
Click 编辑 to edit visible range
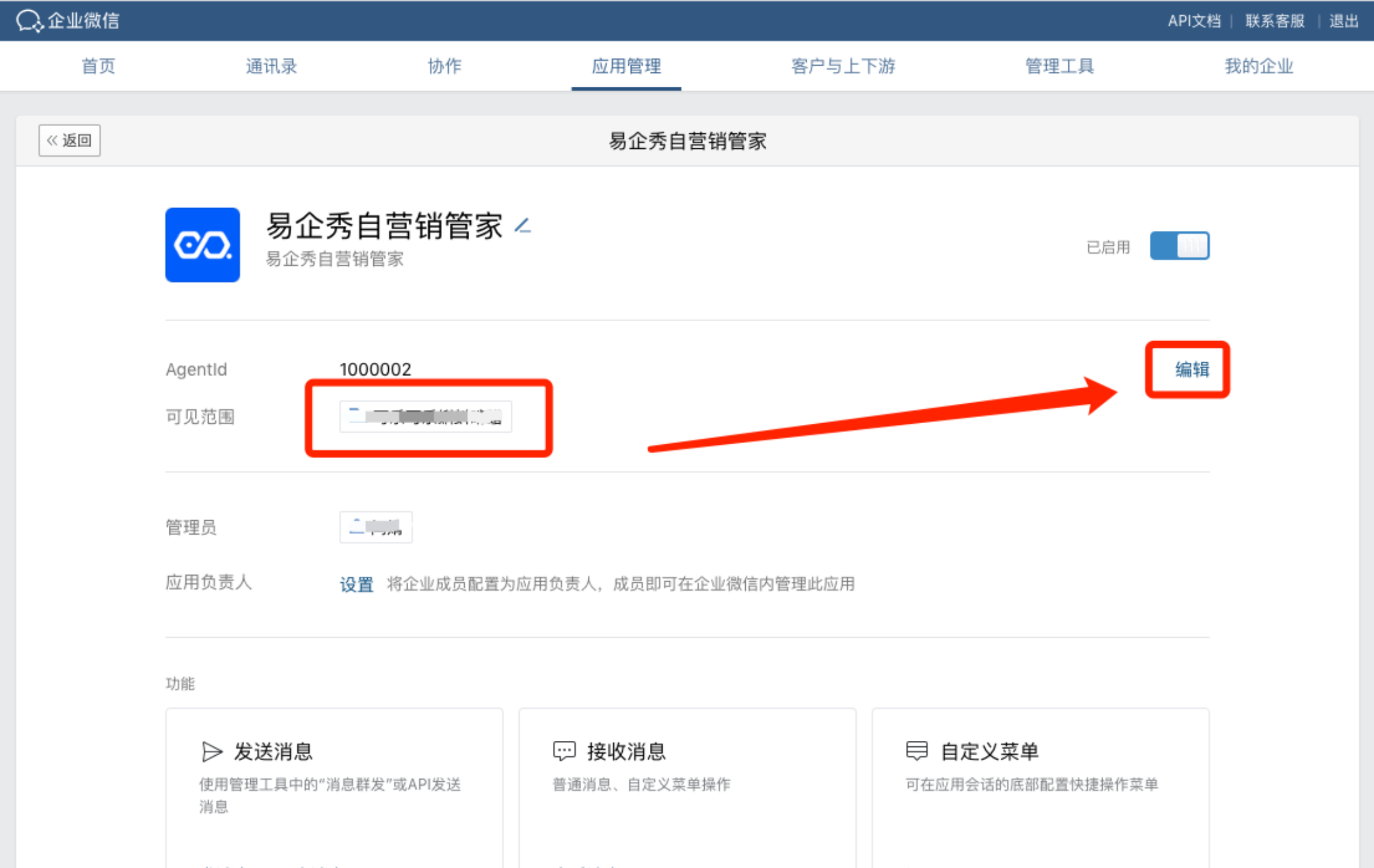[1191, 369]
